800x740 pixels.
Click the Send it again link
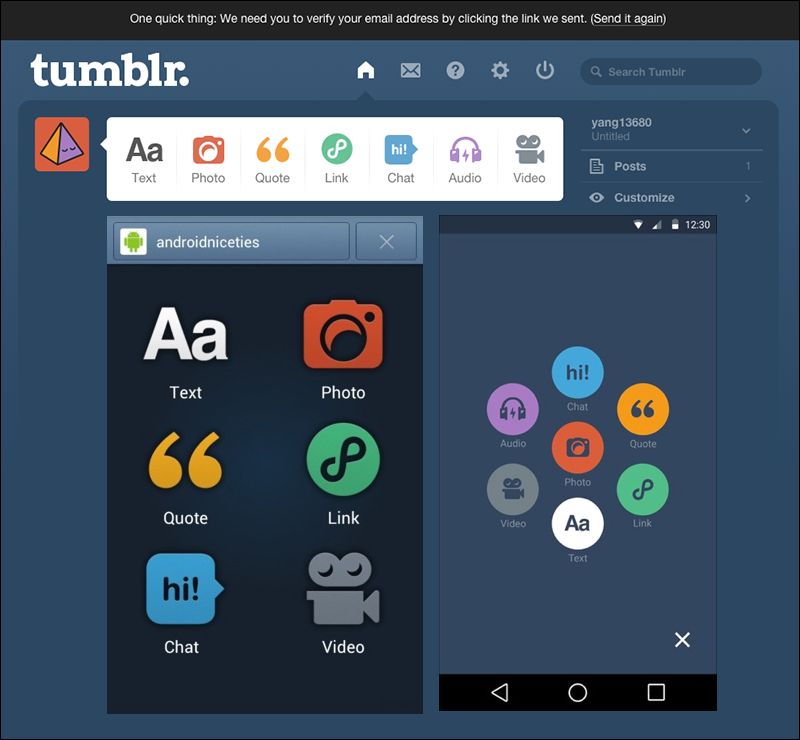[628, 18]
